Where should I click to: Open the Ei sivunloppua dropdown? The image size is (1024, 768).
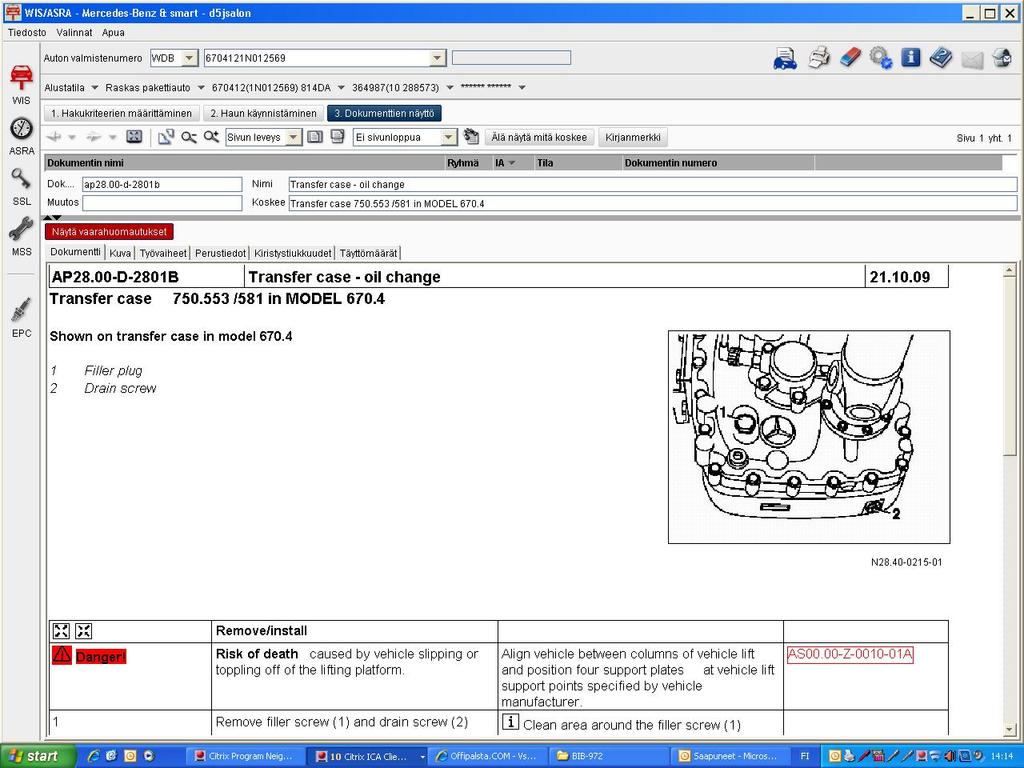click(x=448, y=137)
